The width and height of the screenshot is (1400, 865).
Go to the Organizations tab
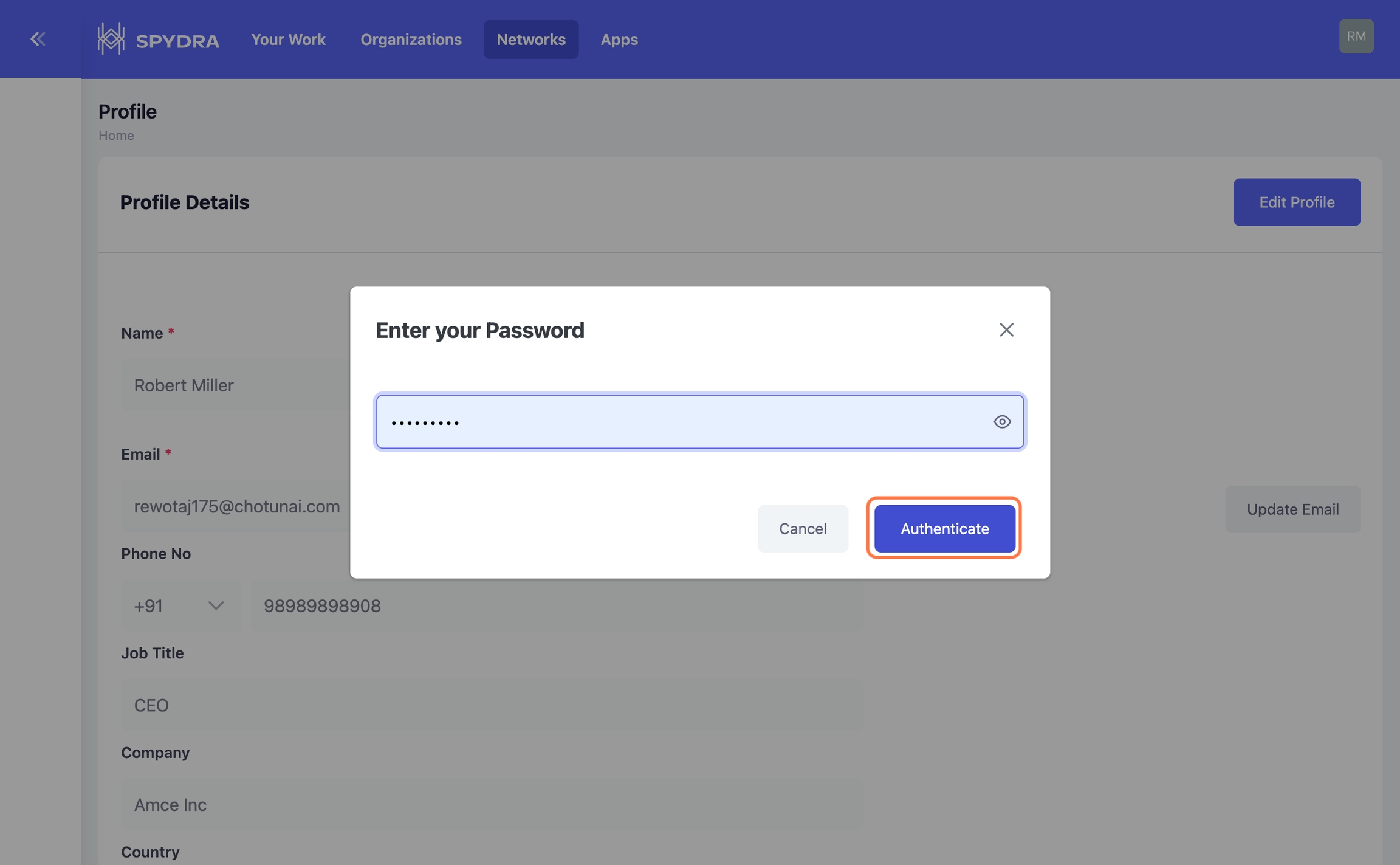coord(411,40)
